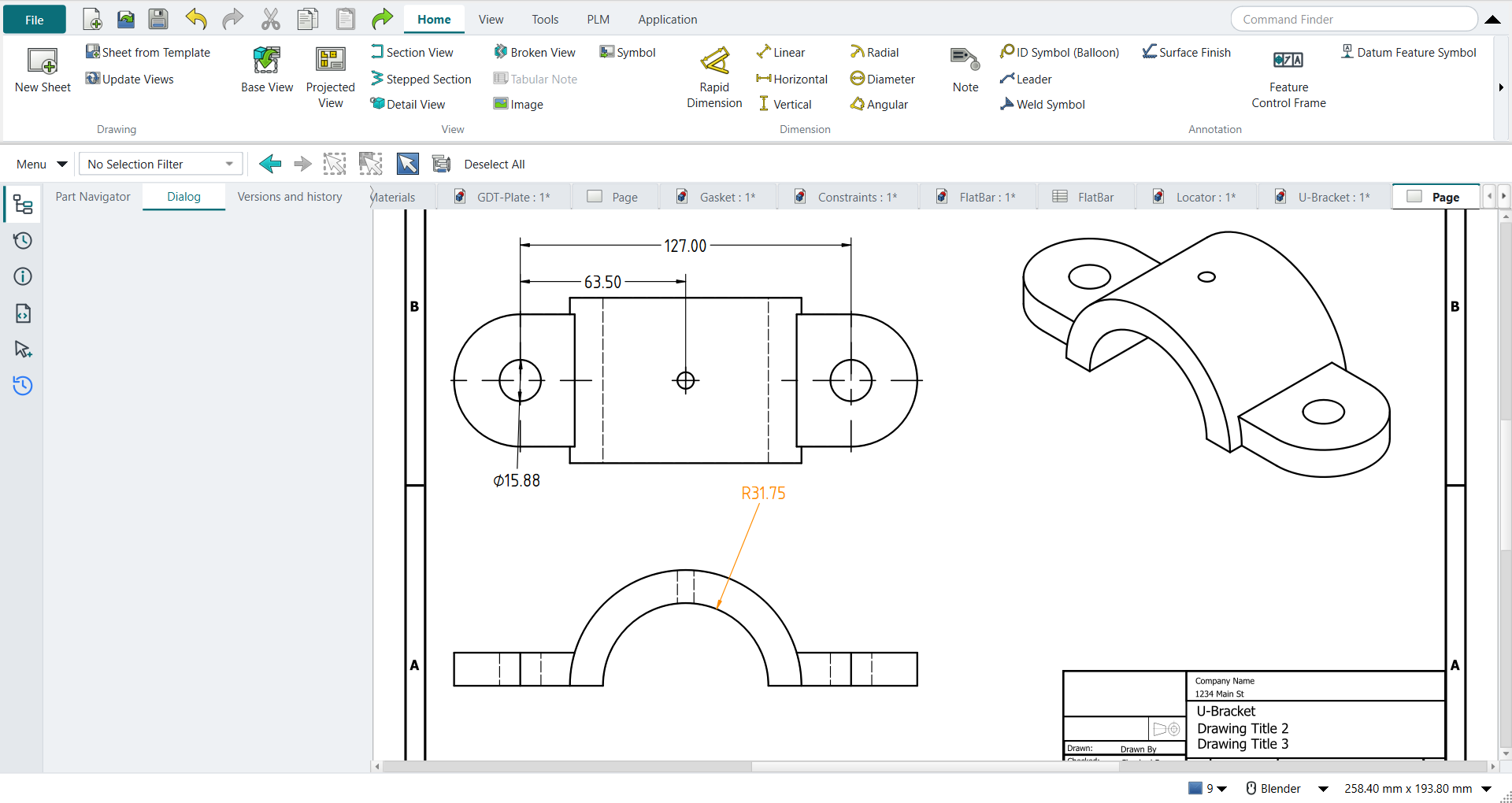Add a Note annotation
The height and width of the screenshot is (803, 1512).
pos(965,70)
